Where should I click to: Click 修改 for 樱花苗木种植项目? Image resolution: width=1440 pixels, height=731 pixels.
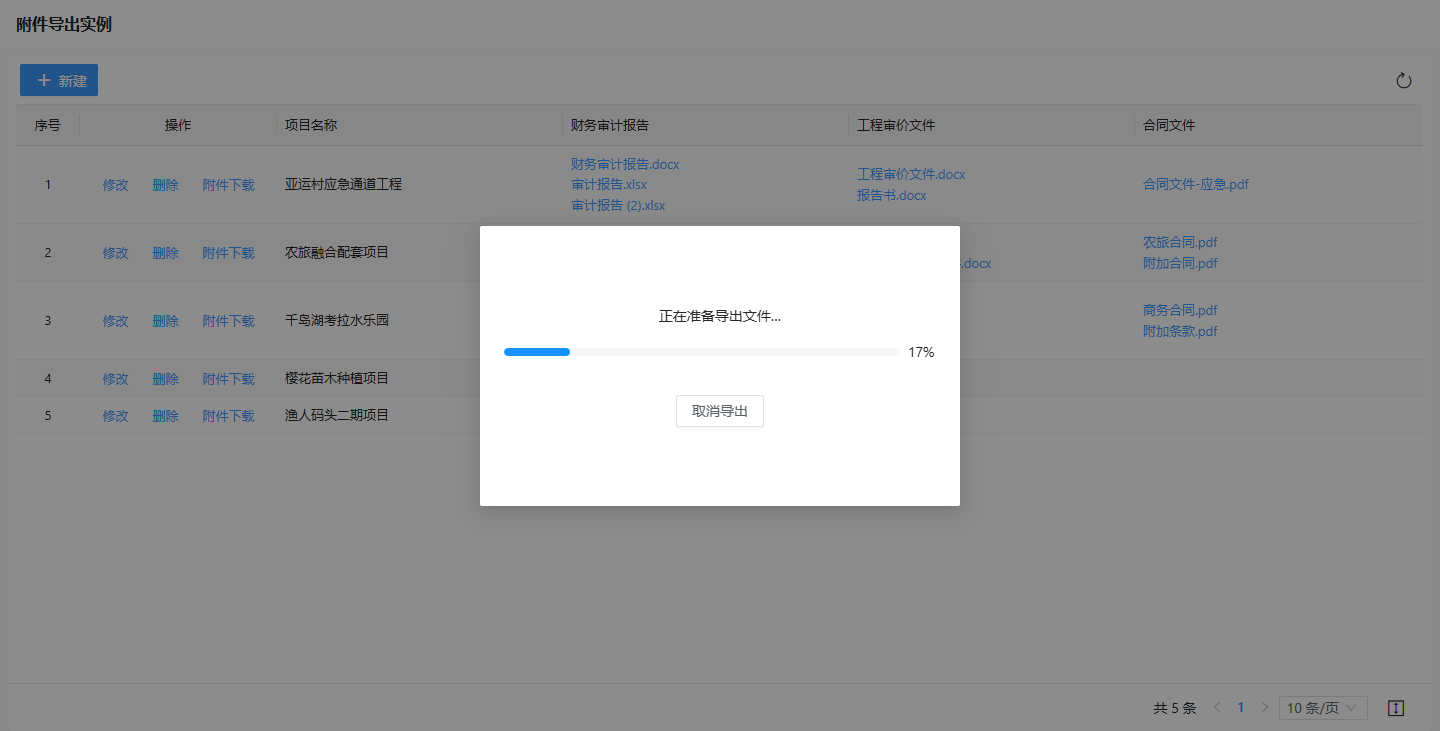click(115, 379)
